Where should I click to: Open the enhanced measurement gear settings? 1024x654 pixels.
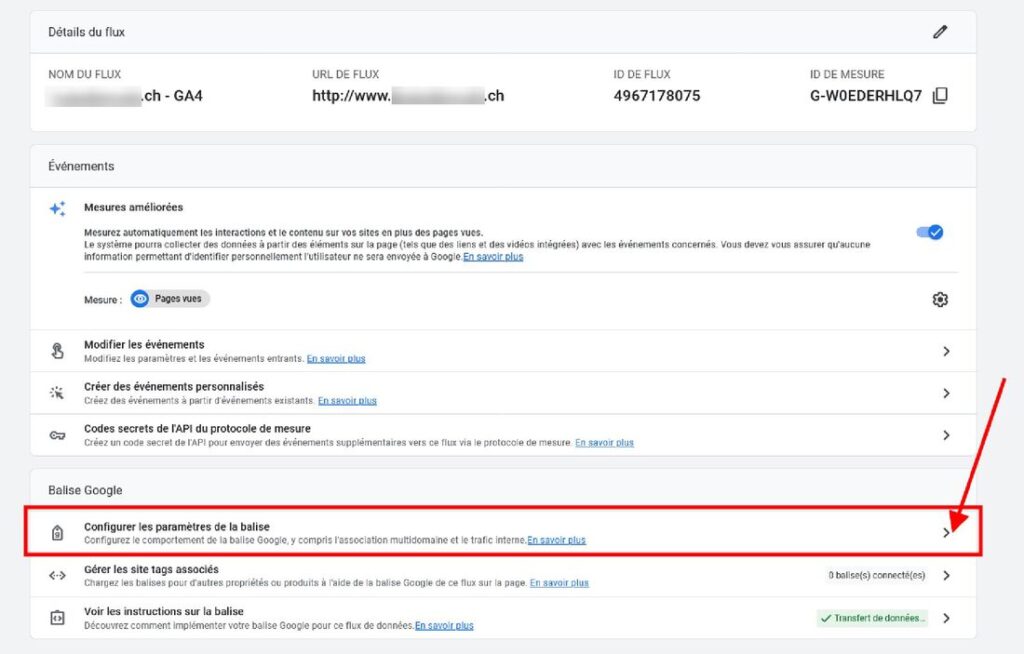pos(939,299)
